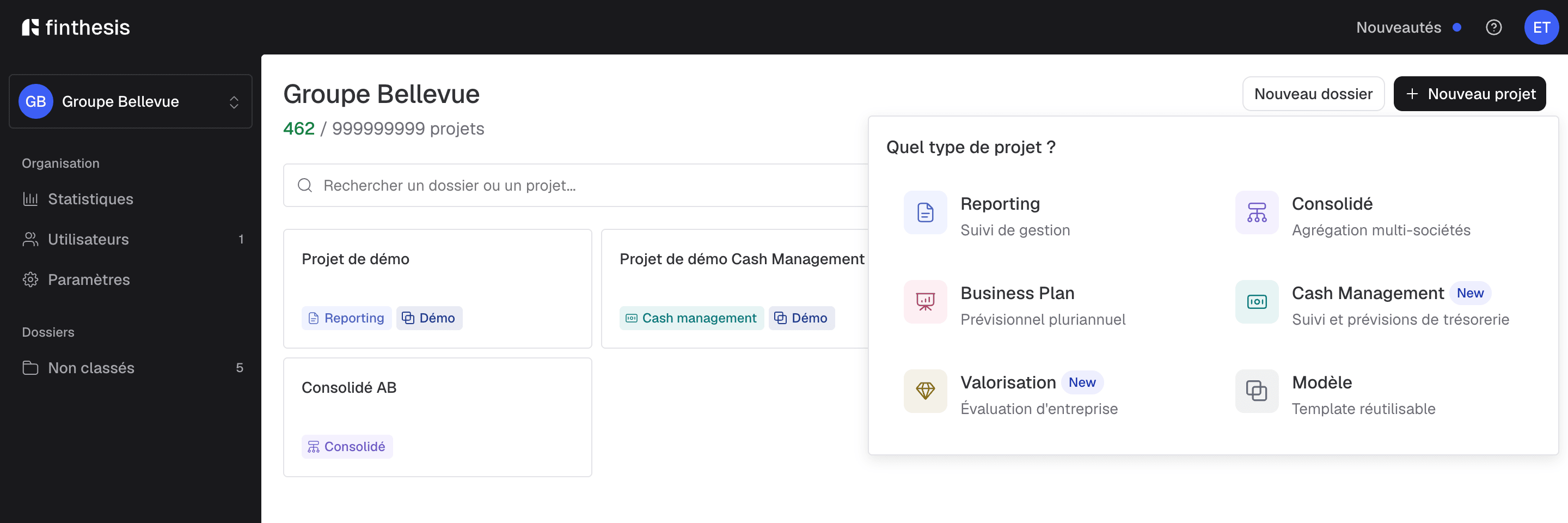Click the Cash Management banknote icon
This screenshot has width=1568, height=523.
(1257, 302)
